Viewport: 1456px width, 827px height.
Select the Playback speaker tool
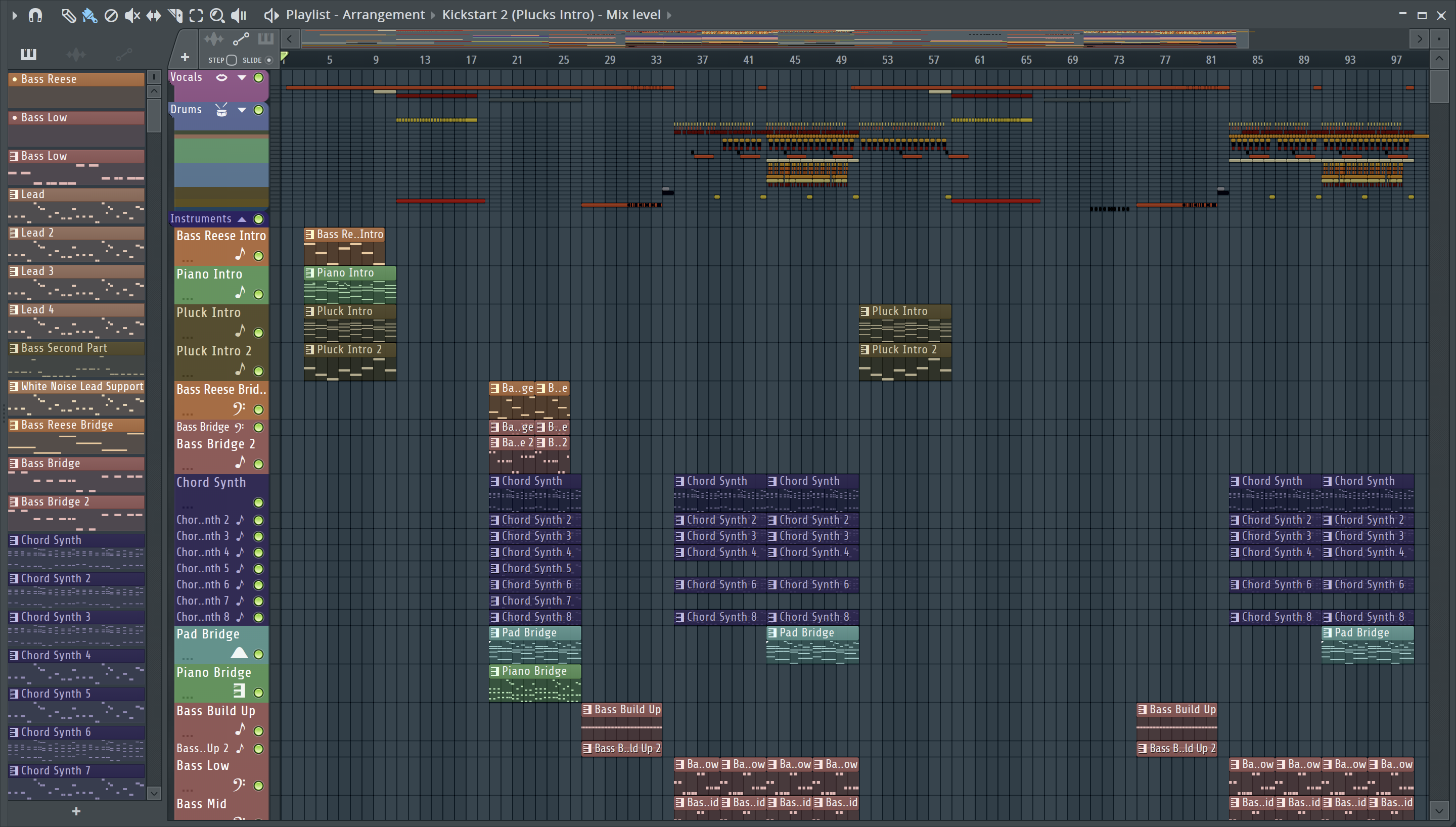coord(239,15)
